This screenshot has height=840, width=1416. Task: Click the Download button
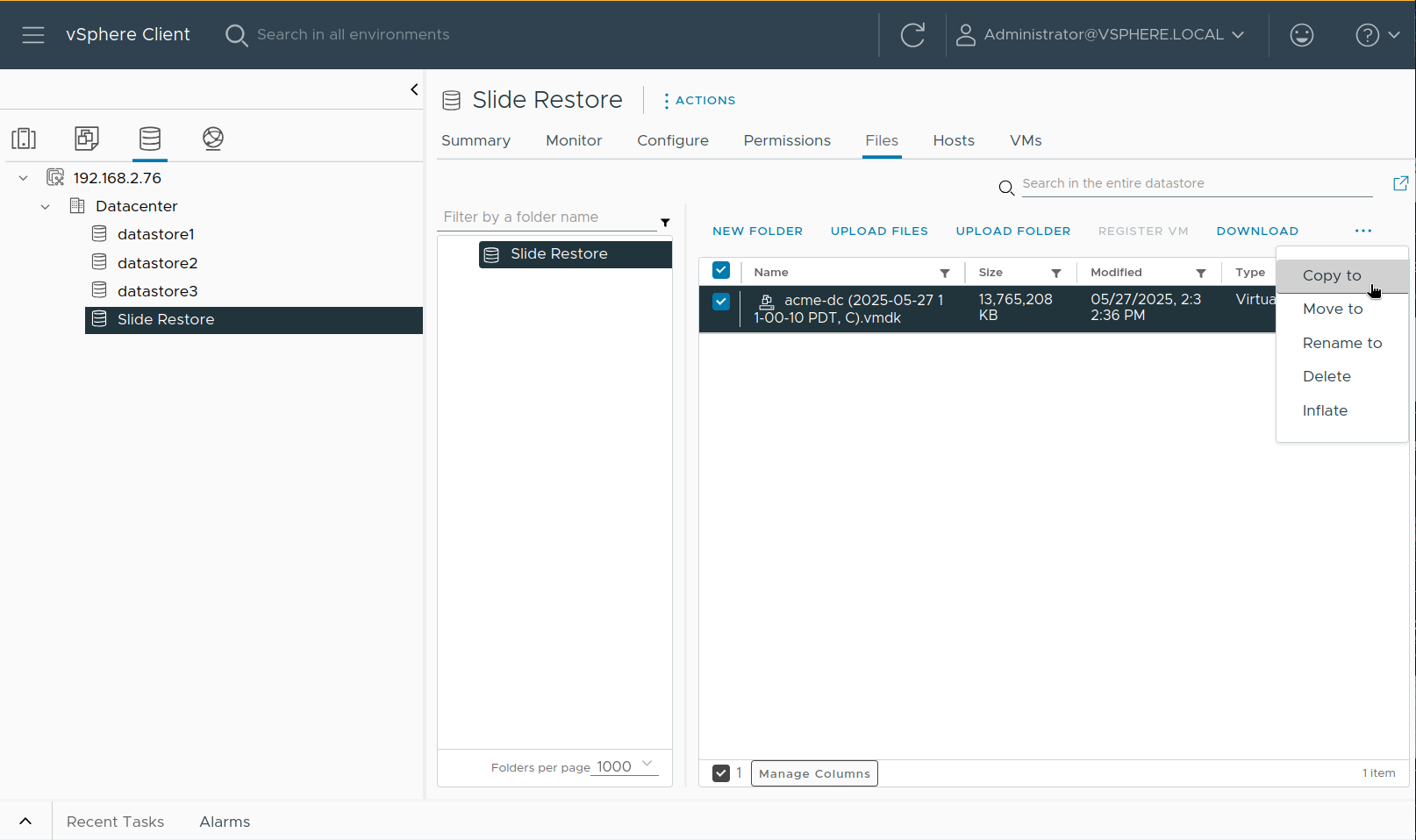(x=1257, y=231)
